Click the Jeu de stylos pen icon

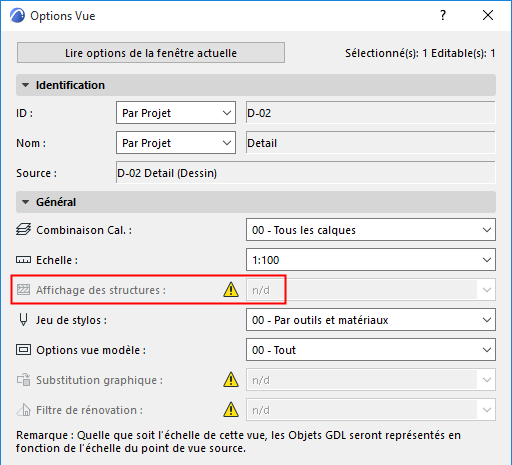coord(23,320)
